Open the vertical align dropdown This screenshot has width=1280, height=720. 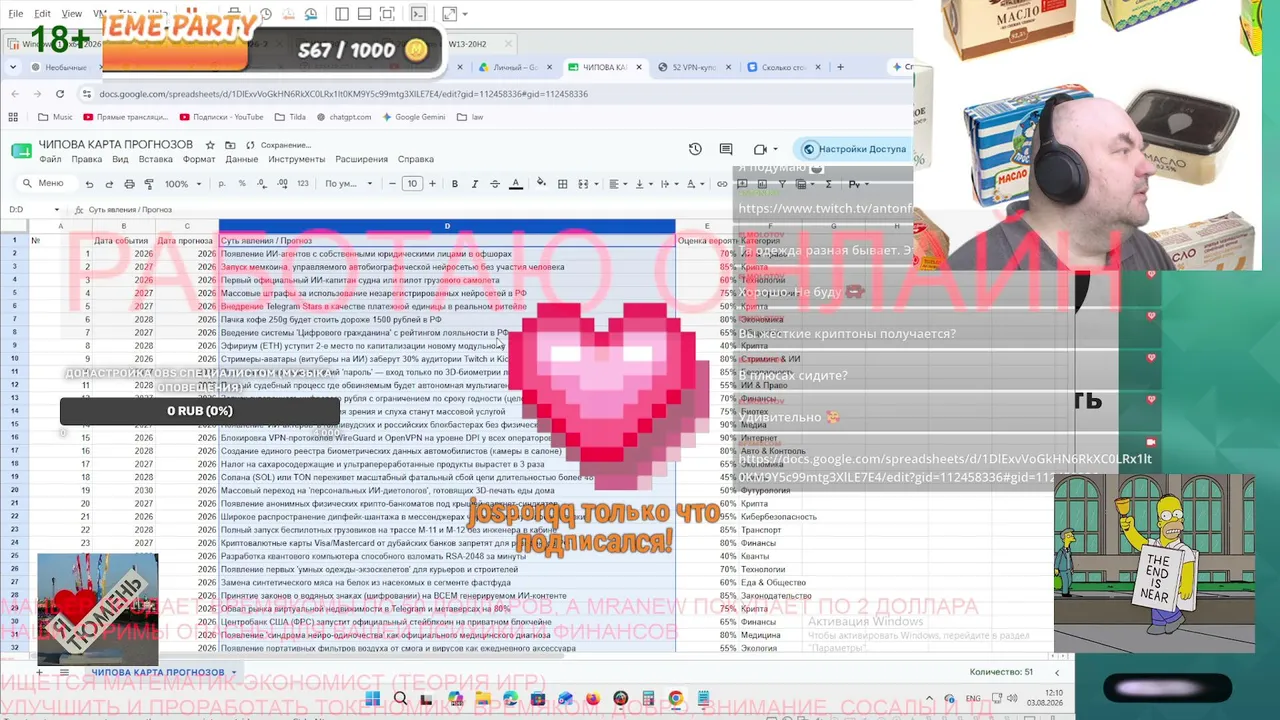643,184
